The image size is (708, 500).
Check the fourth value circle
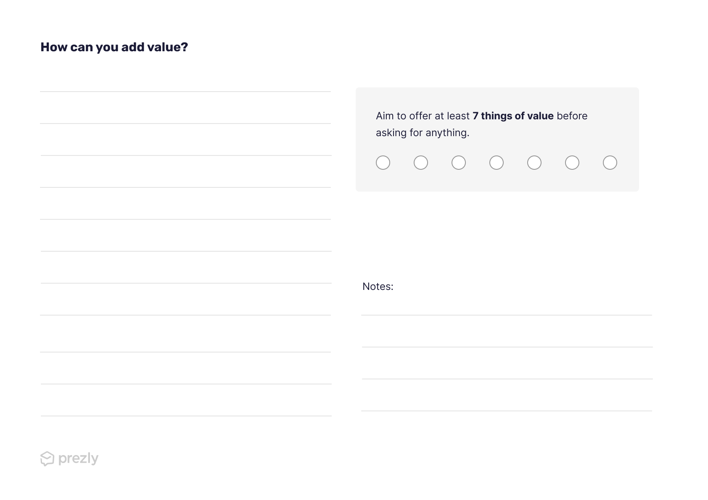497,163
